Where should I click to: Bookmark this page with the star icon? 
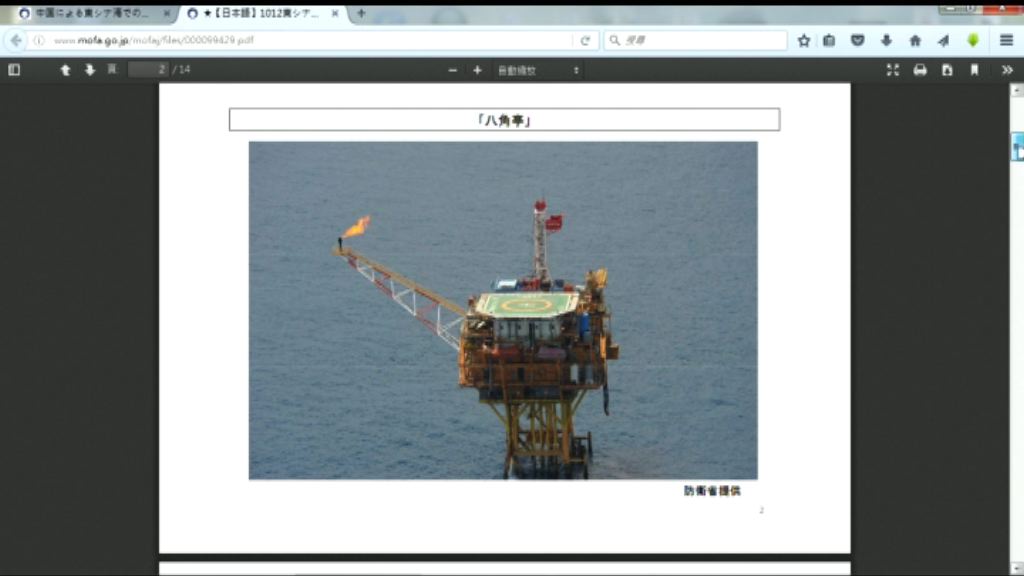(x=802, y=40)
